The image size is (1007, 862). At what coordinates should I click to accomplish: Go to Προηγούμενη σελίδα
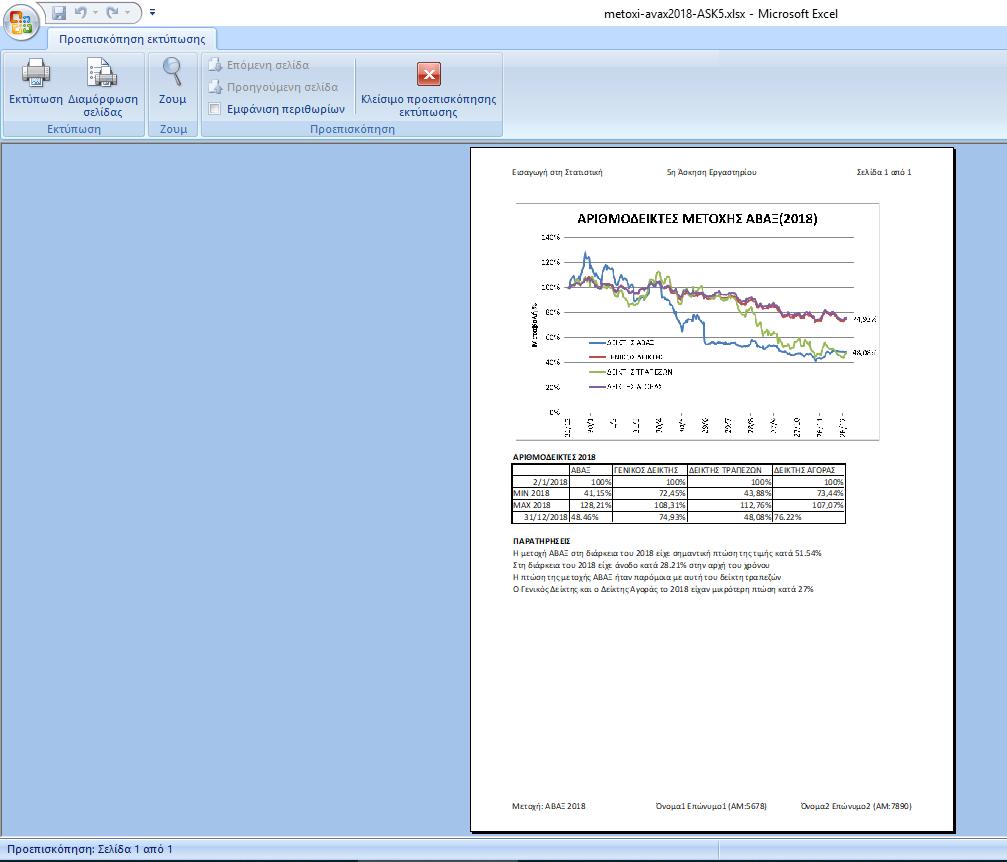(x=273, y=87)
